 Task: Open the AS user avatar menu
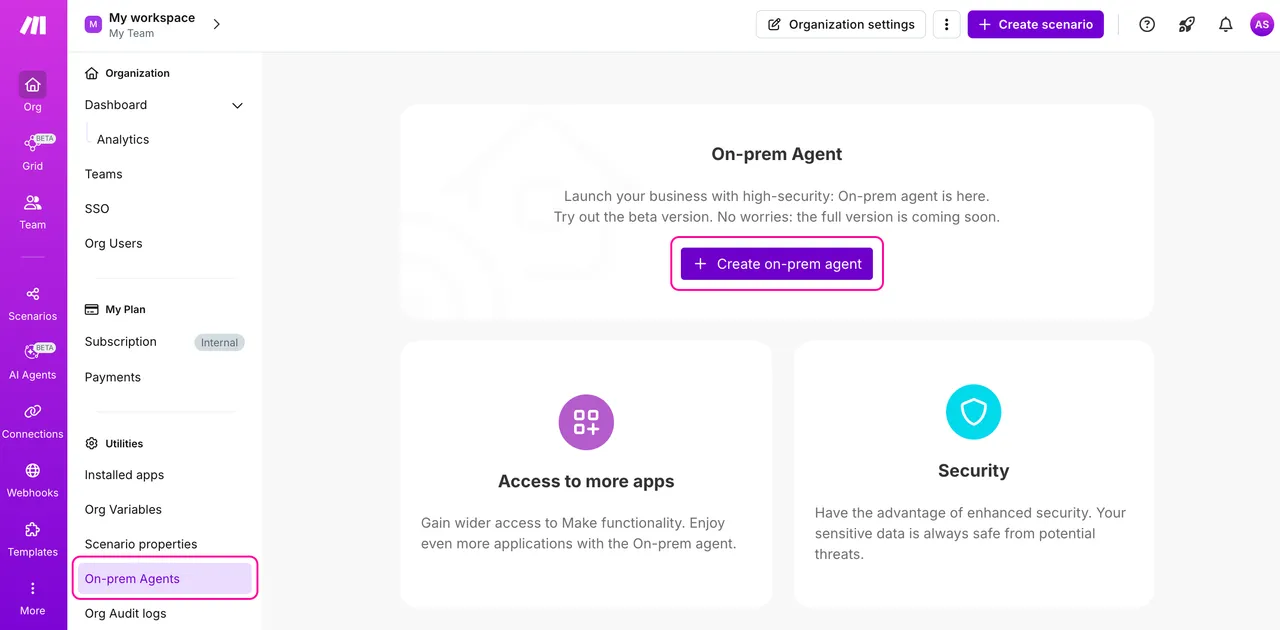pyautogui.click(x=1262, y=25)
